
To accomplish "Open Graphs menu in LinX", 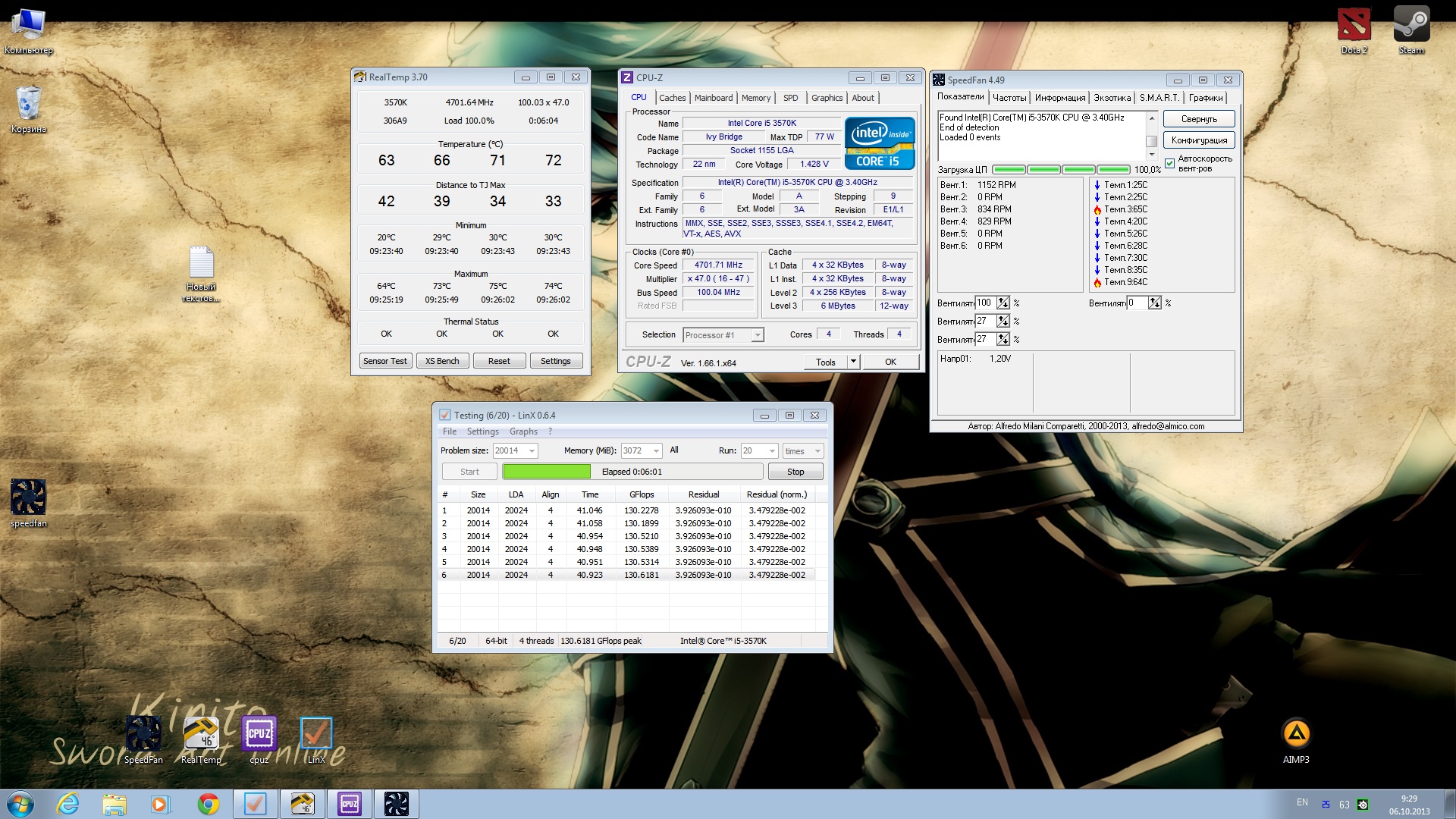I will pos(523,431).
